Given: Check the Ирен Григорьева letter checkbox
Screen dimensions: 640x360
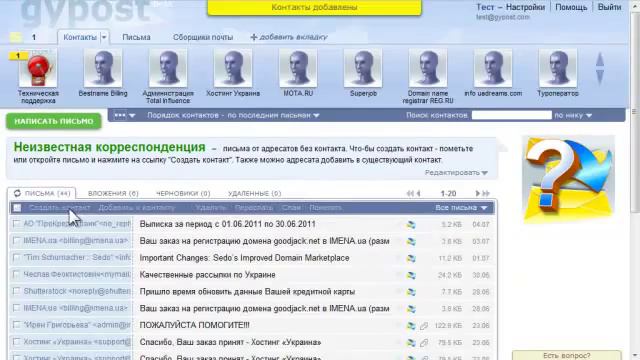Looking at the screenshot, I should point(16,325).
